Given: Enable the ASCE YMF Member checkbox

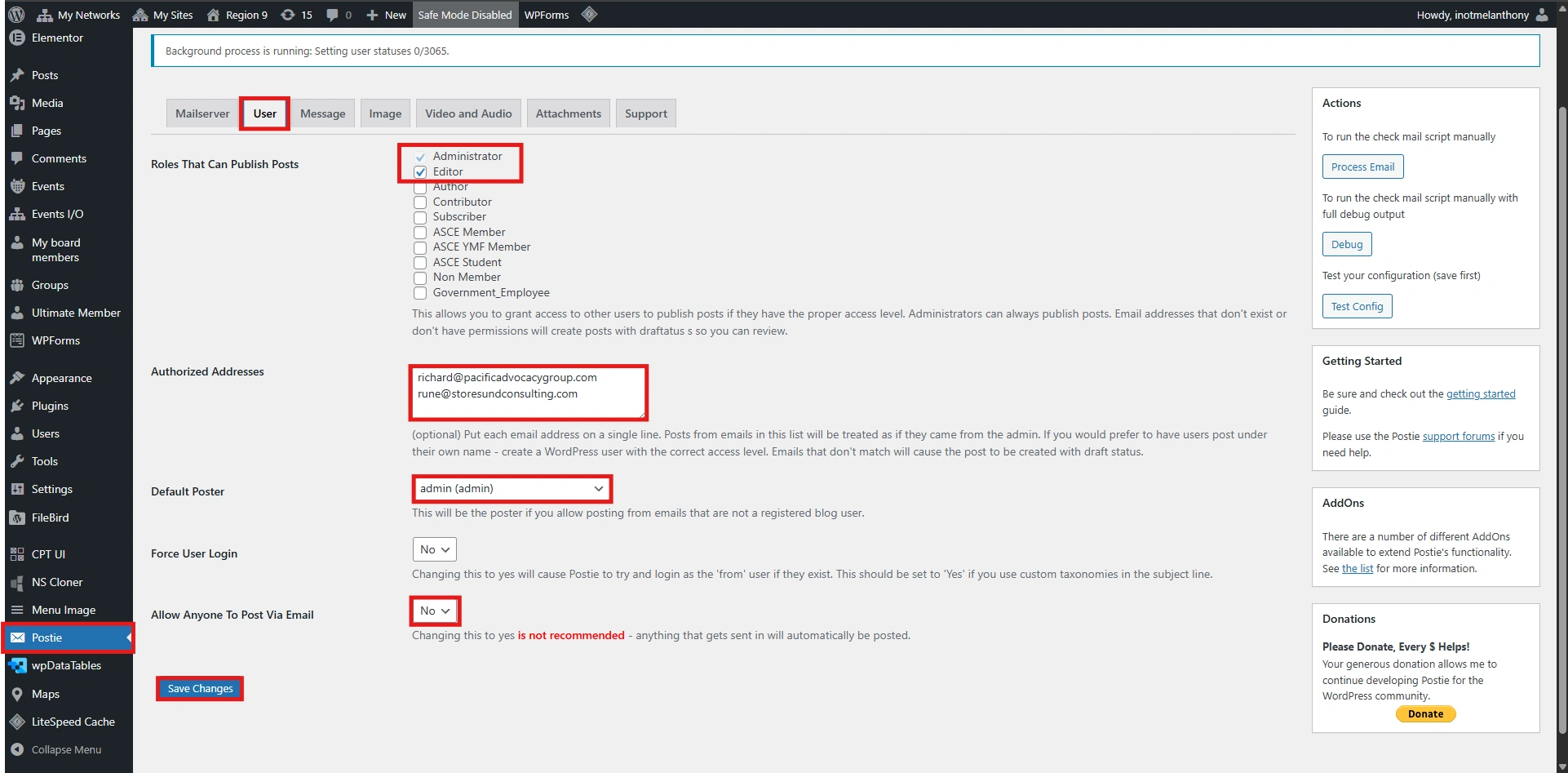Looking at the screenshot, I should click(x=420, y=247).
